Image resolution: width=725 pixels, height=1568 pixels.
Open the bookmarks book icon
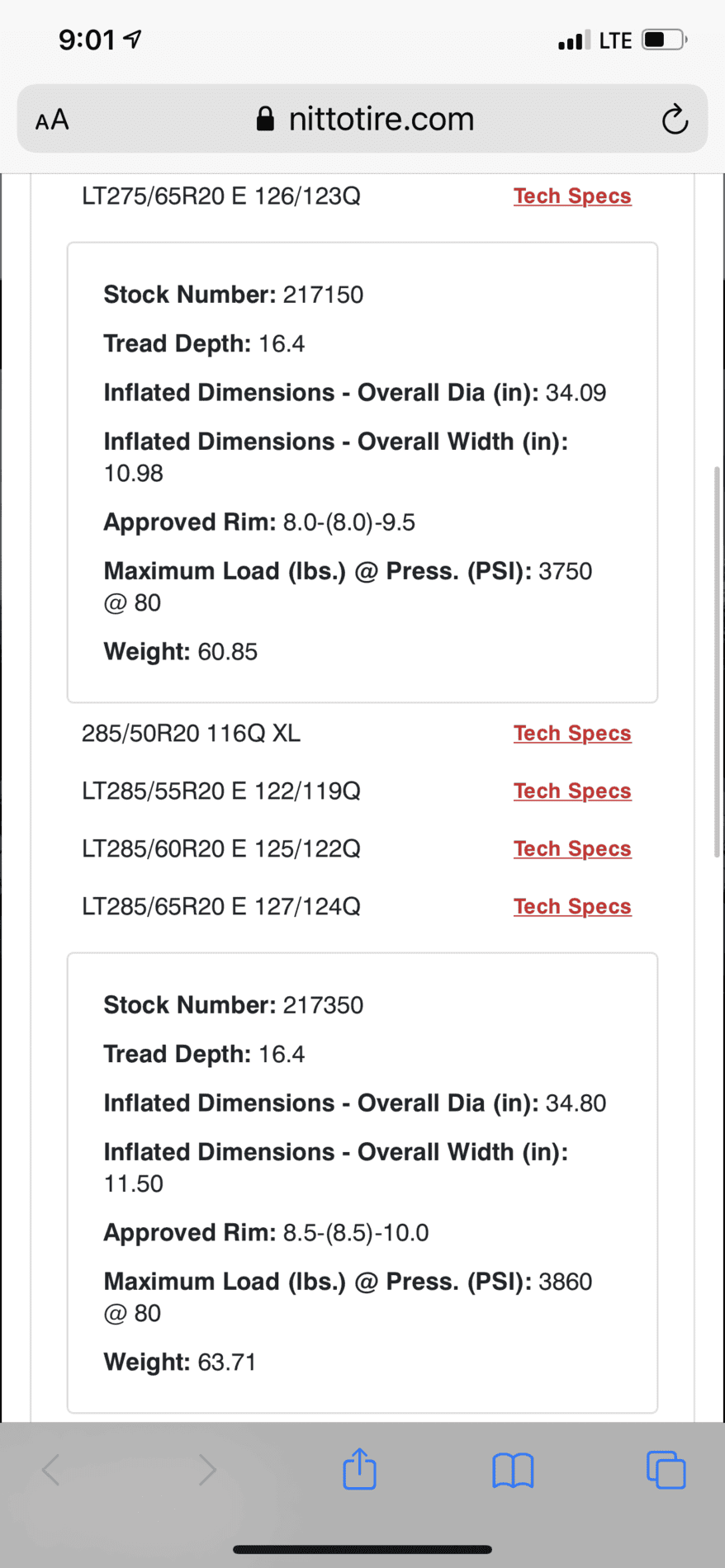click(x=513, y=1471)
